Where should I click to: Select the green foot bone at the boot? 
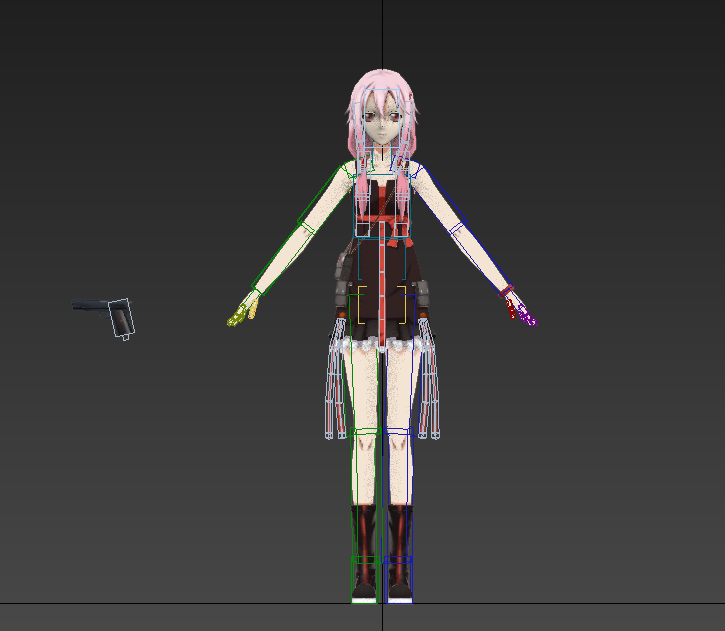[365, 580]
